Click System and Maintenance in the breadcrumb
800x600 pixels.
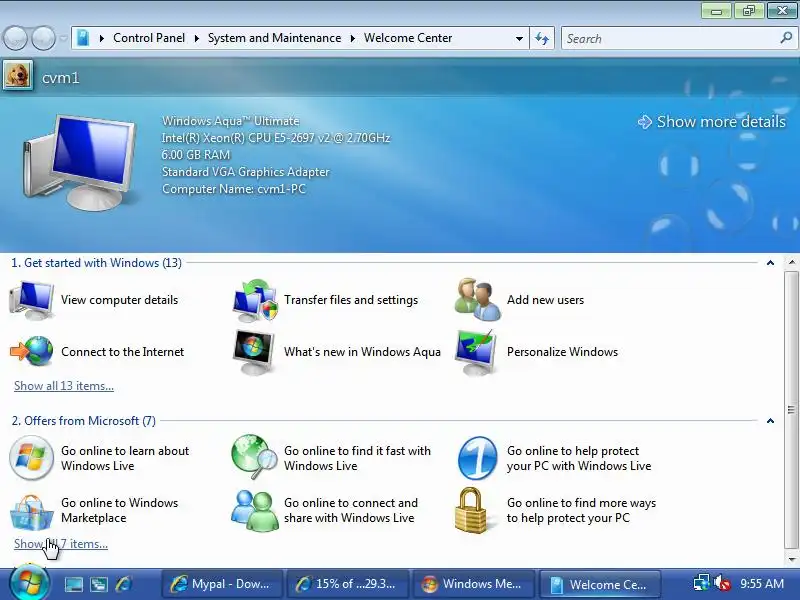pyautogui.click(x=274, y=38)
